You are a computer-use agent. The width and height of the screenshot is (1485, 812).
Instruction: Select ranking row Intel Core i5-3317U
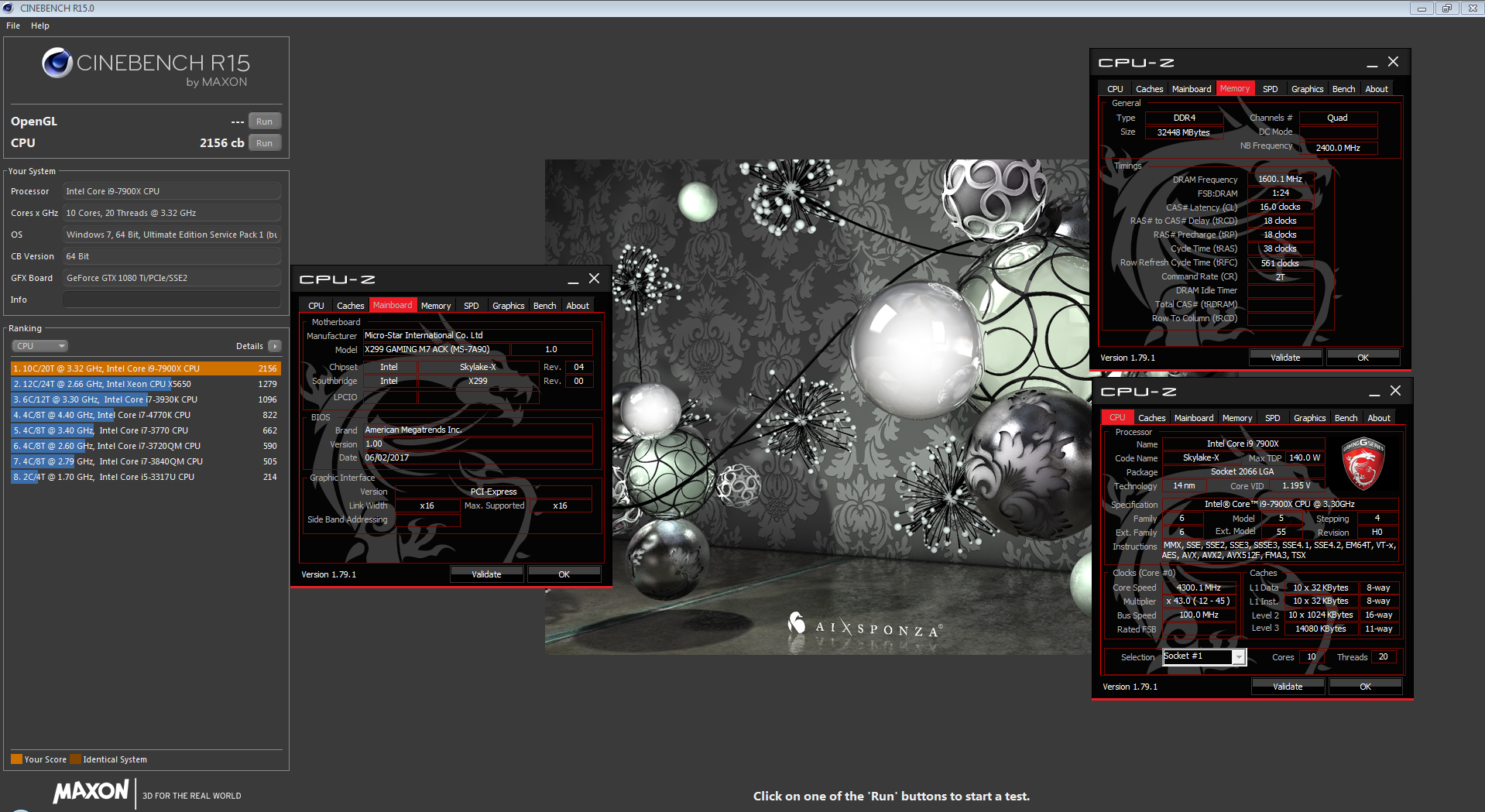click(x=146, y=477)
